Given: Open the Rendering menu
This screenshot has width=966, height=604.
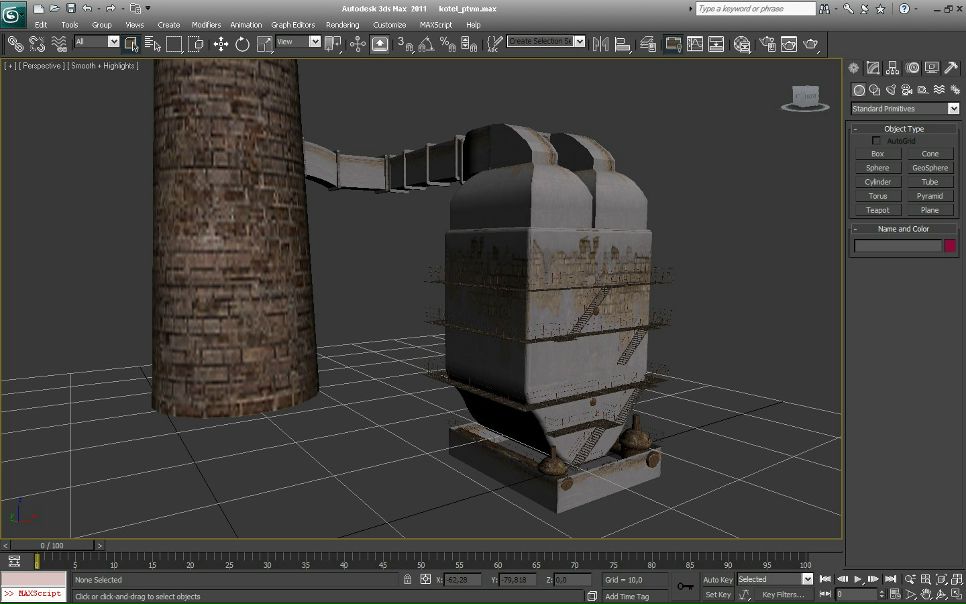Looking at the screenshot, I should 342,24.
